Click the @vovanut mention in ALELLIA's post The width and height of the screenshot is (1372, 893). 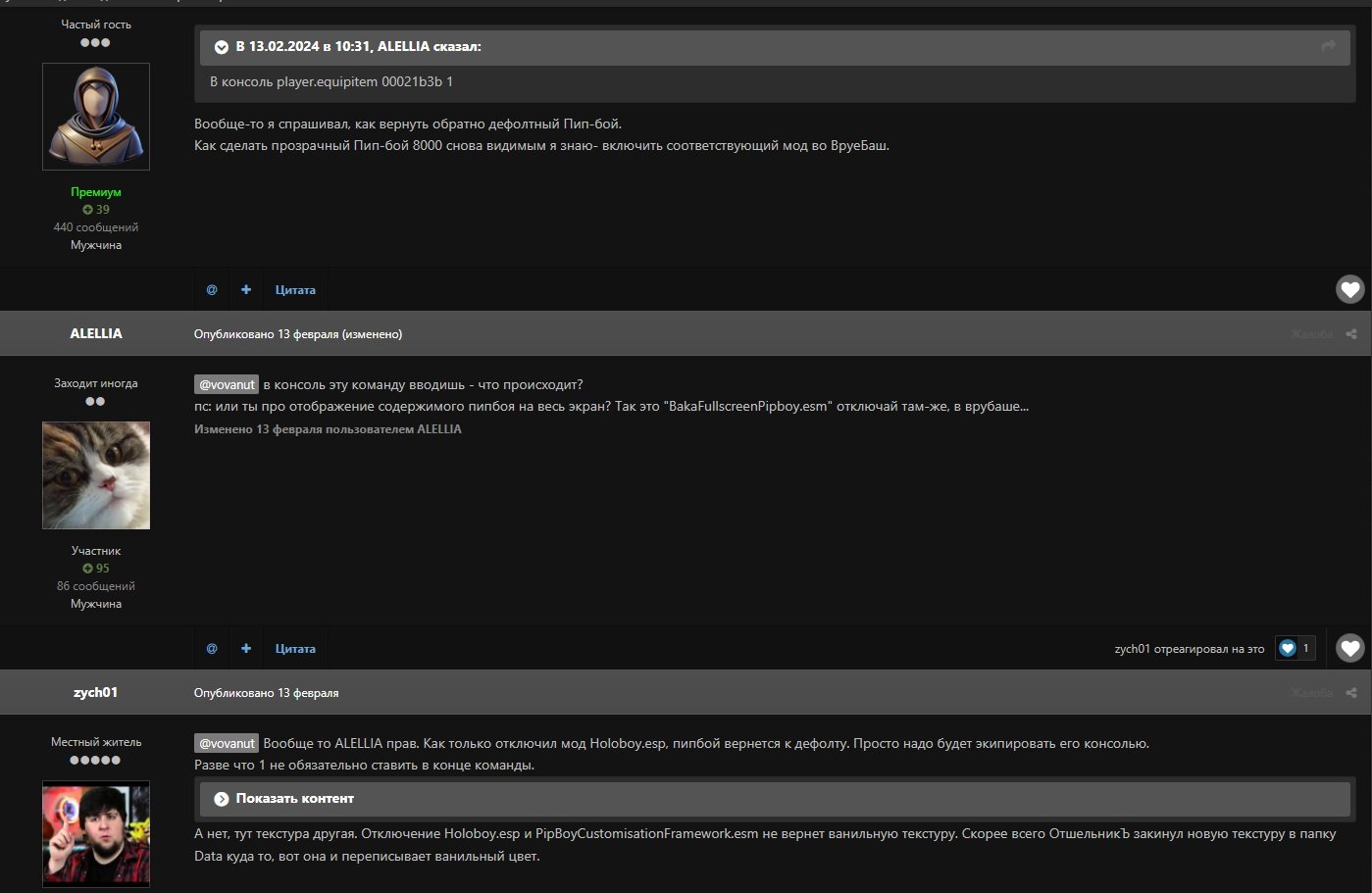pyautogui.click(x=227, y=385)
